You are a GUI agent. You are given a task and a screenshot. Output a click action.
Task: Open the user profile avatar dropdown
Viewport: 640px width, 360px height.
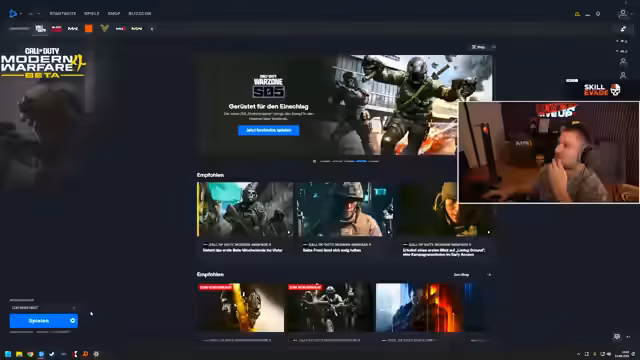pyautogui.click(x=623, y=14)
